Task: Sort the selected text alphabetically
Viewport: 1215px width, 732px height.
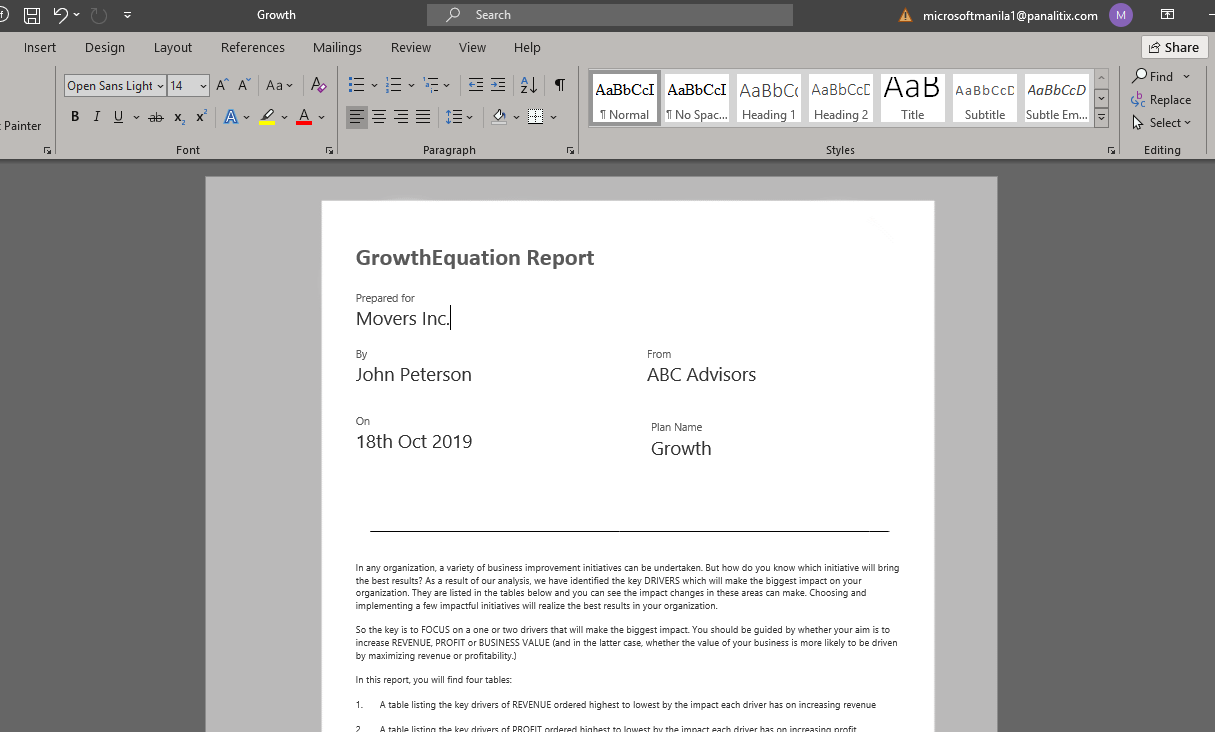Action: coord(529,86)
